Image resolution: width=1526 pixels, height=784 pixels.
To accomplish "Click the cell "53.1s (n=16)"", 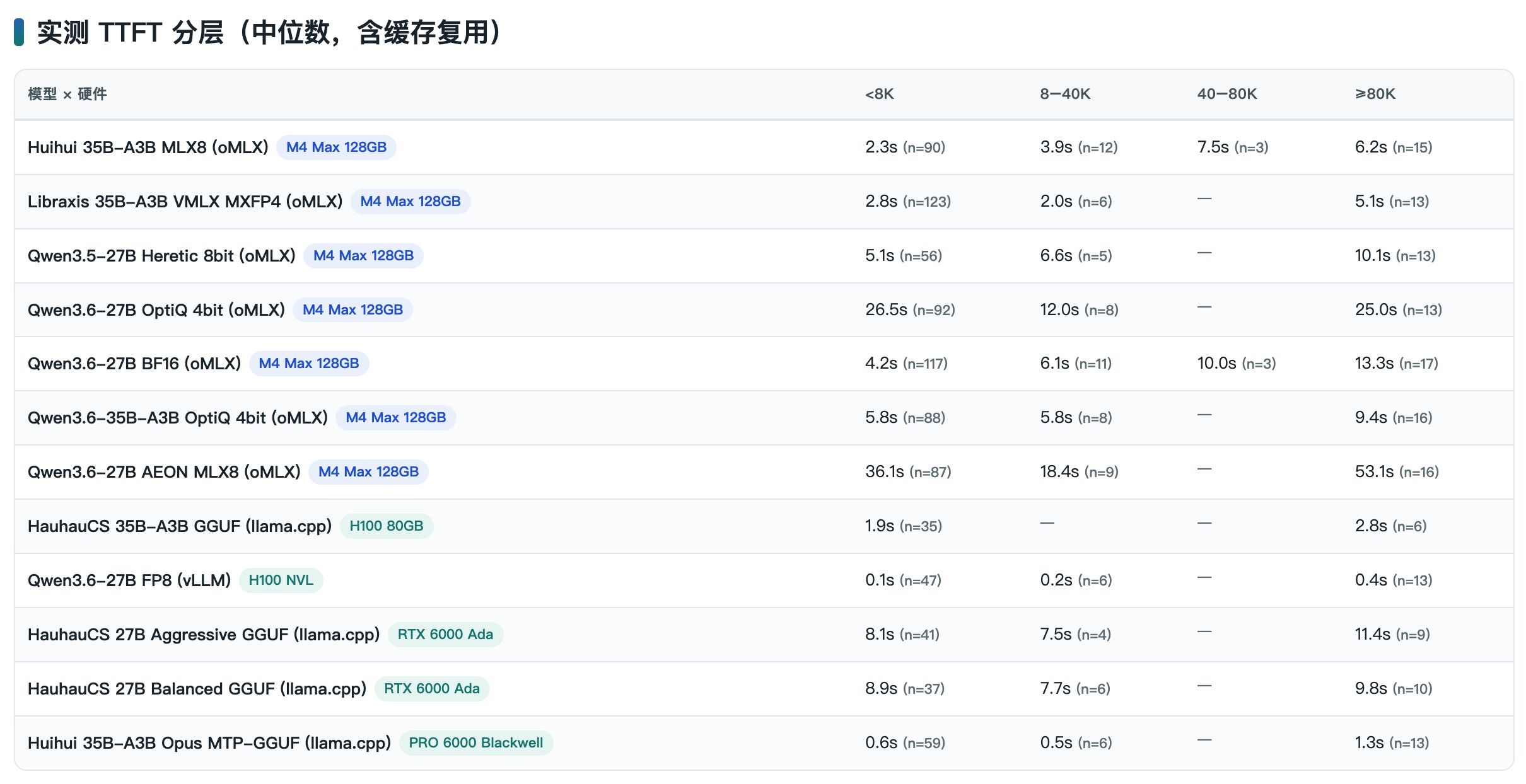I will (x=1397, y=472).
